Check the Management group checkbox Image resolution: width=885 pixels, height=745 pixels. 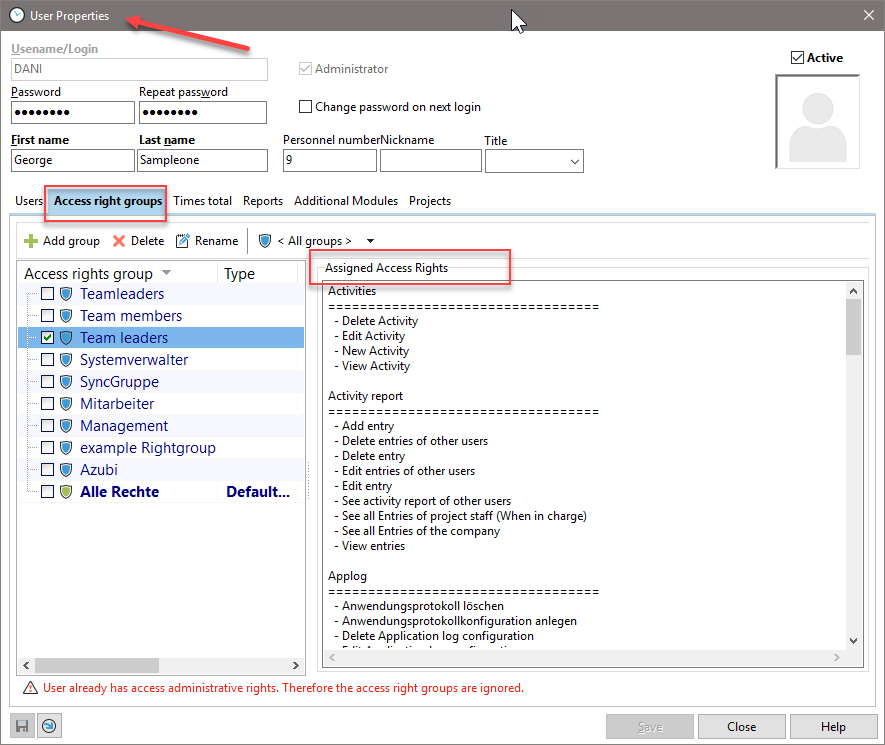click(47, 426)
